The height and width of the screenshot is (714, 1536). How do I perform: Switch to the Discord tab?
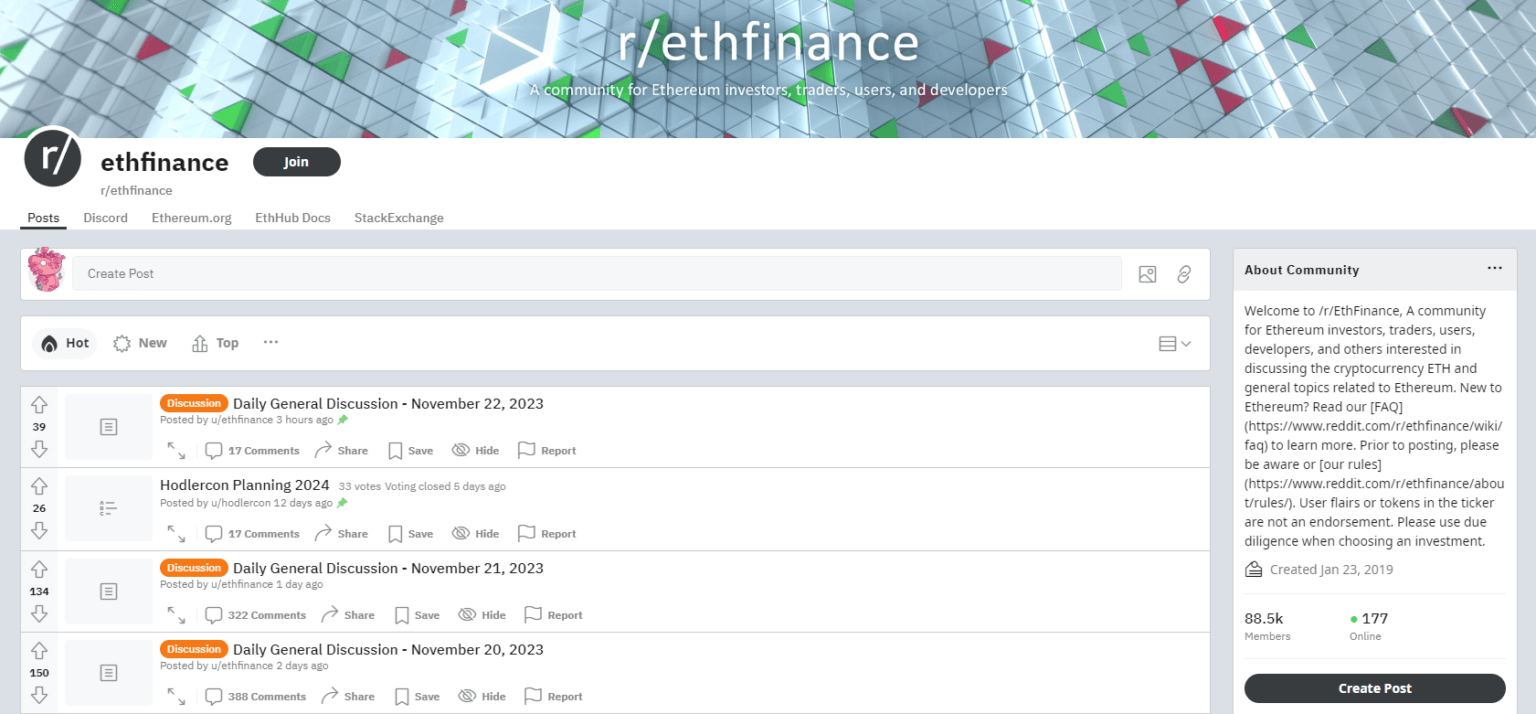coord(105,217)
